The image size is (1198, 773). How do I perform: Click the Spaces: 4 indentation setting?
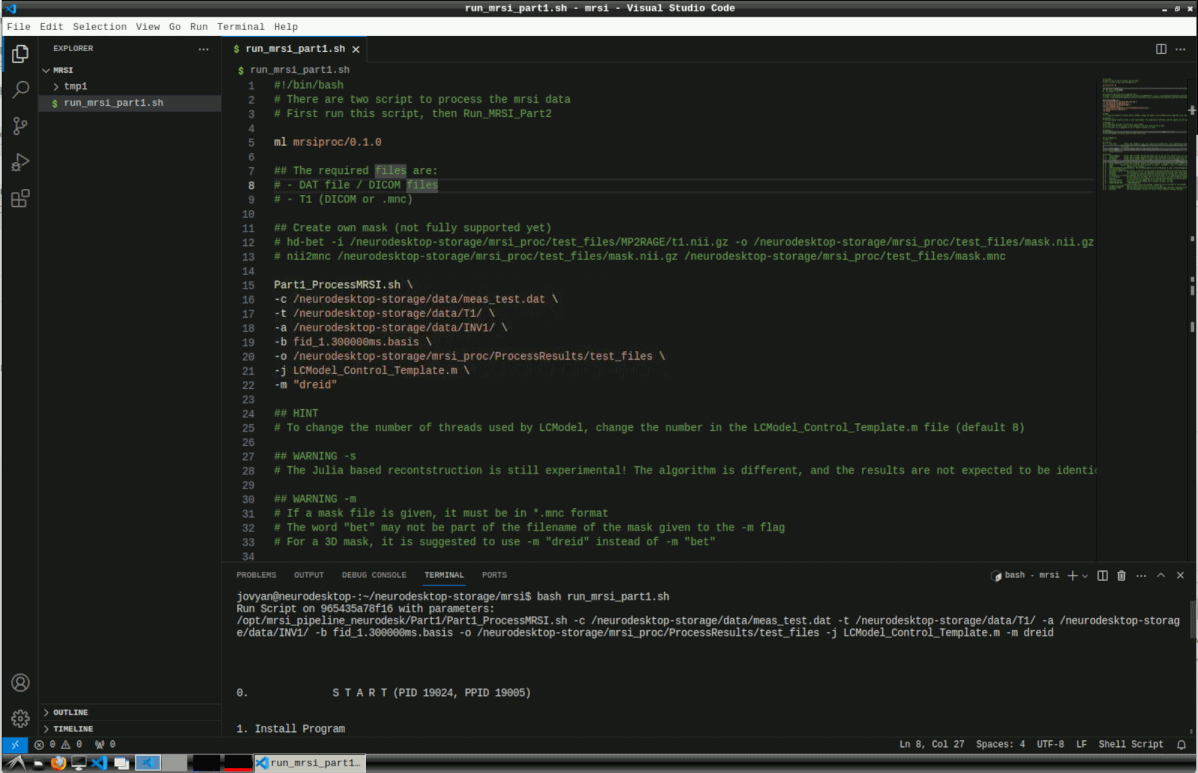point(1000,744)
